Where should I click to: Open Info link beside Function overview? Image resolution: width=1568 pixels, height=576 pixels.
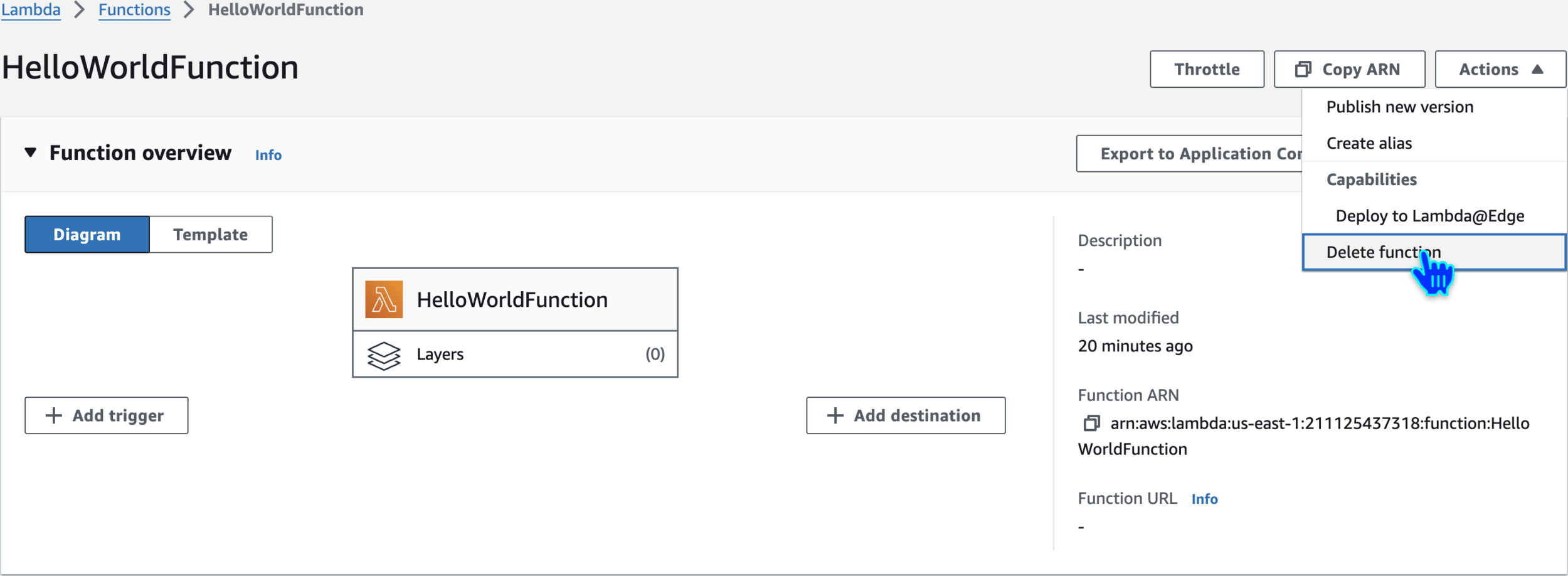[268, 155]
